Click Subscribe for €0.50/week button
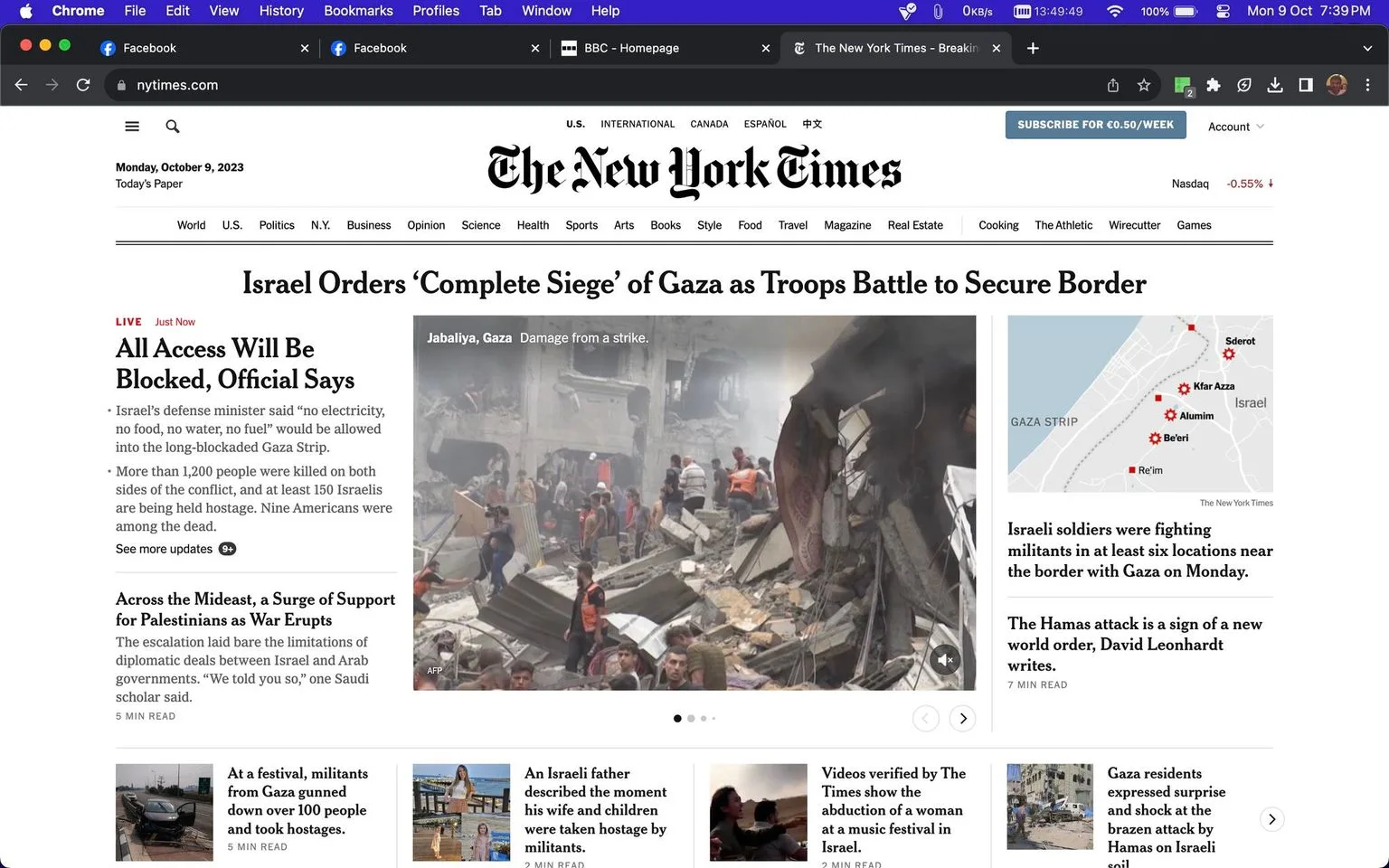Screen dimensions: 1389x868 coord(1095,125)
